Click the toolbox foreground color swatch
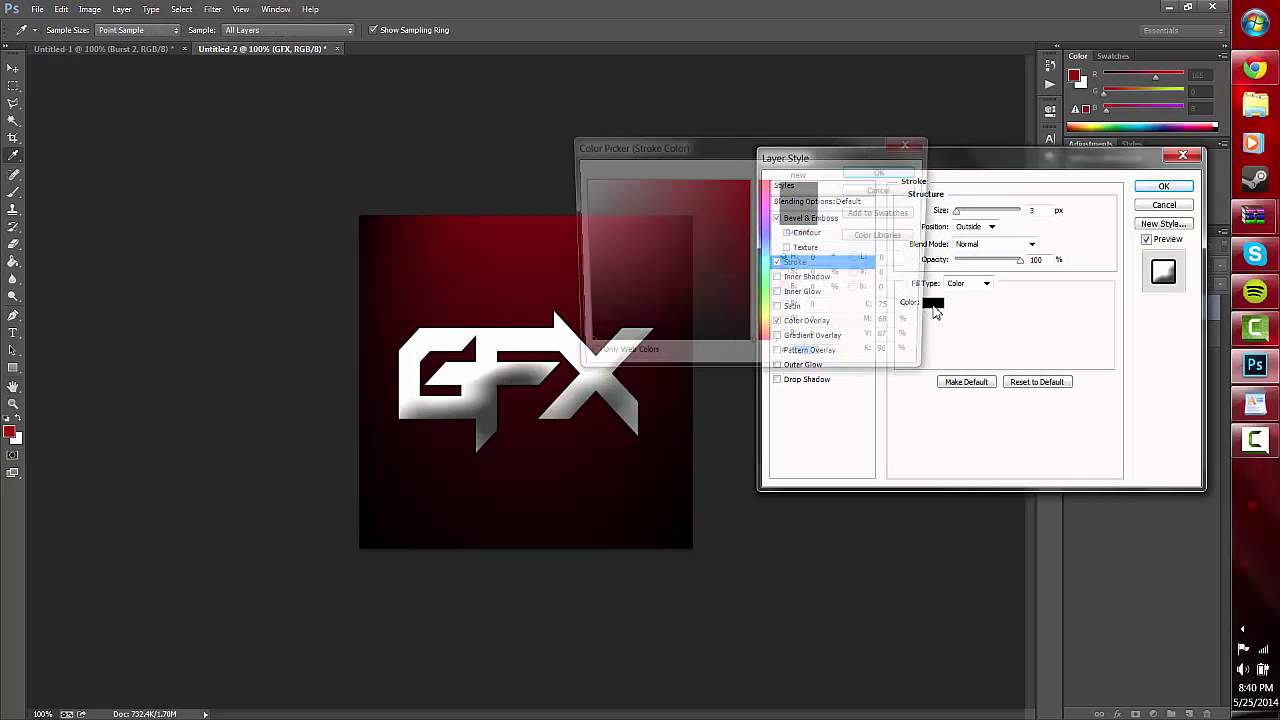Image resolution: width=1280 pixels, height=720 pixels. coord(9,432)
